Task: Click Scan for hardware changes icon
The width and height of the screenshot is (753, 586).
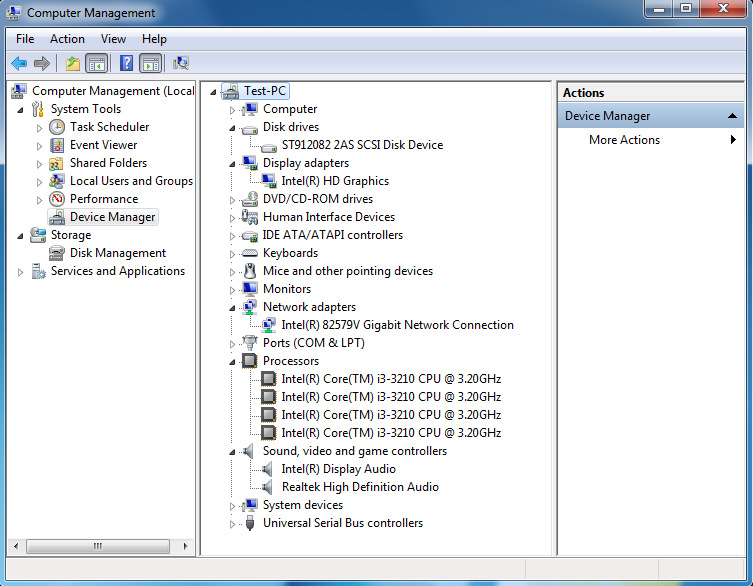Action: pyautogui.click(x=181, y=63)
